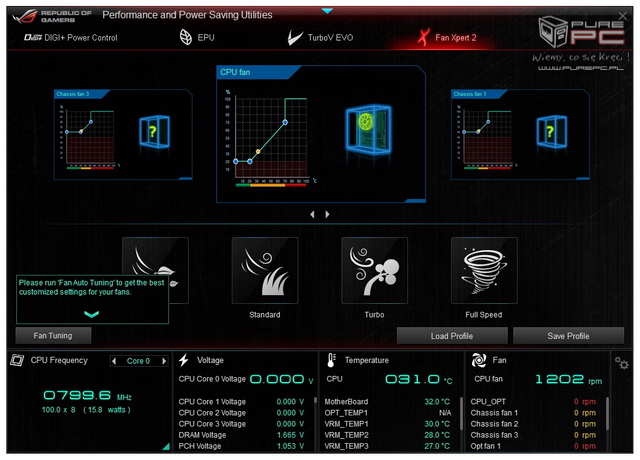Select the Chassis fan 1 card
The image size is (640, 460).
click(x=520, y=134)
